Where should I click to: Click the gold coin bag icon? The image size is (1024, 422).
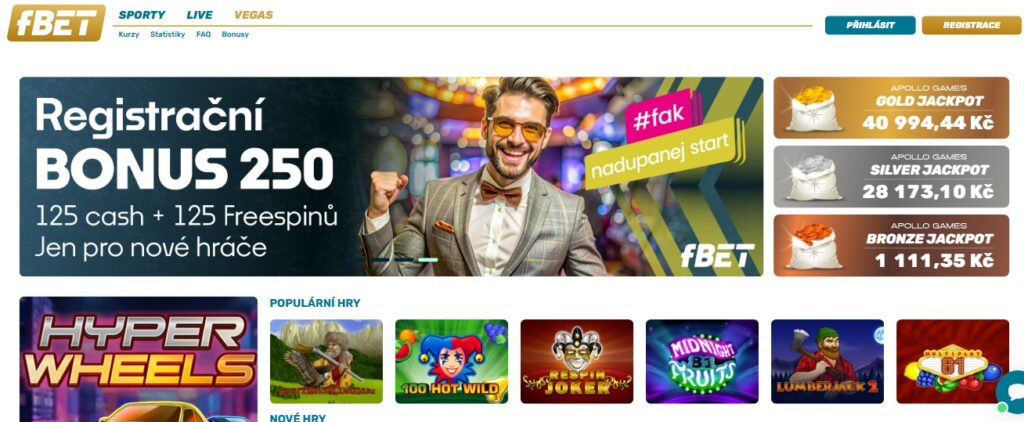(x=813, y=108)
